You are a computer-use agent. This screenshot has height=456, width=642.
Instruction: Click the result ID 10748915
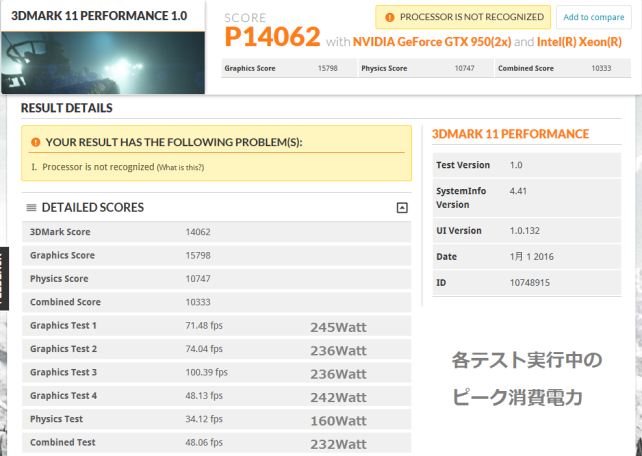click(x=530, y=283)
